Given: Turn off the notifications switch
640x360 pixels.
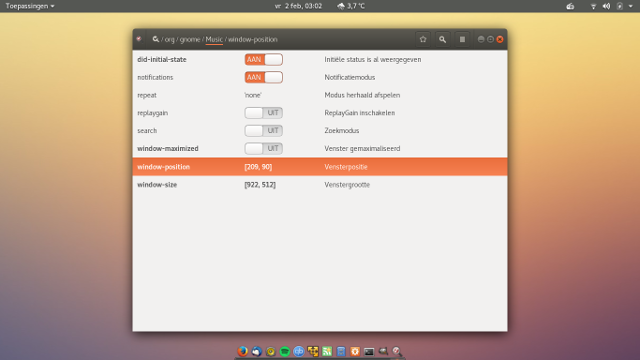Looking at the screenshot, I should click(x=264, y=78).
